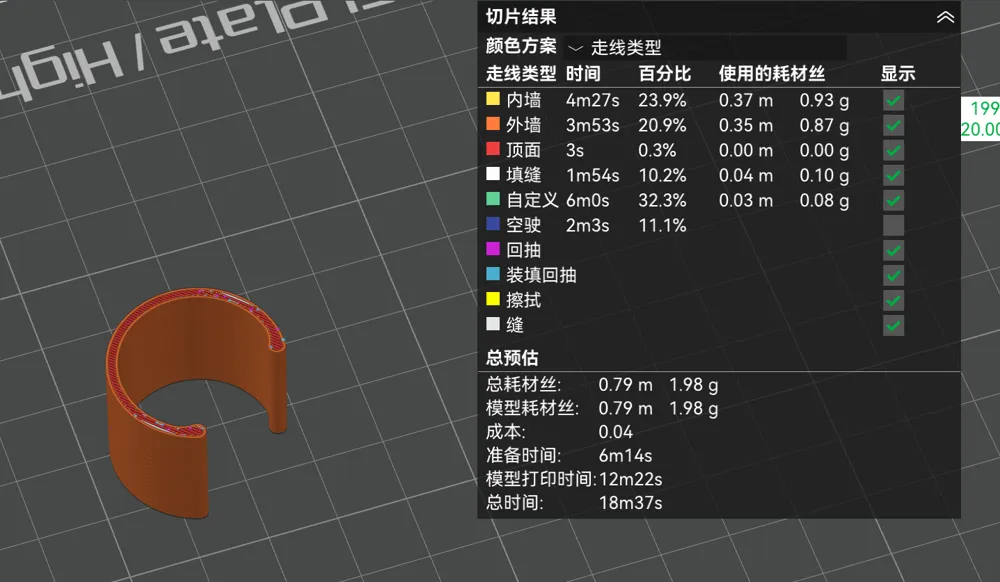Image resolution: width=1000 pixels, height=582 pixels.
Task: Click the 使用的耗材丝 column header
Action: [772, 74]
